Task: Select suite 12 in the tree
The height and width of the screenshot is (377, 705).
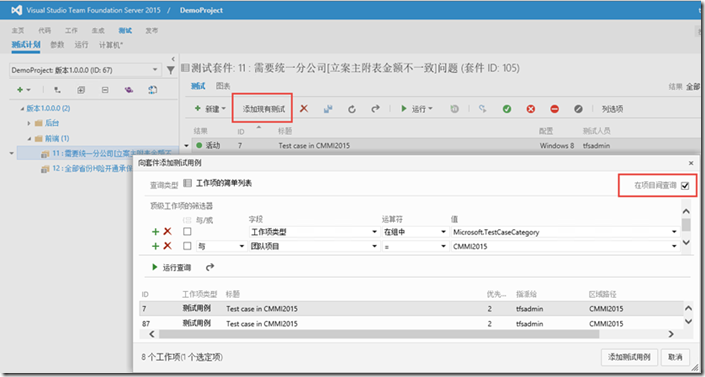Action: click(92, 169)
